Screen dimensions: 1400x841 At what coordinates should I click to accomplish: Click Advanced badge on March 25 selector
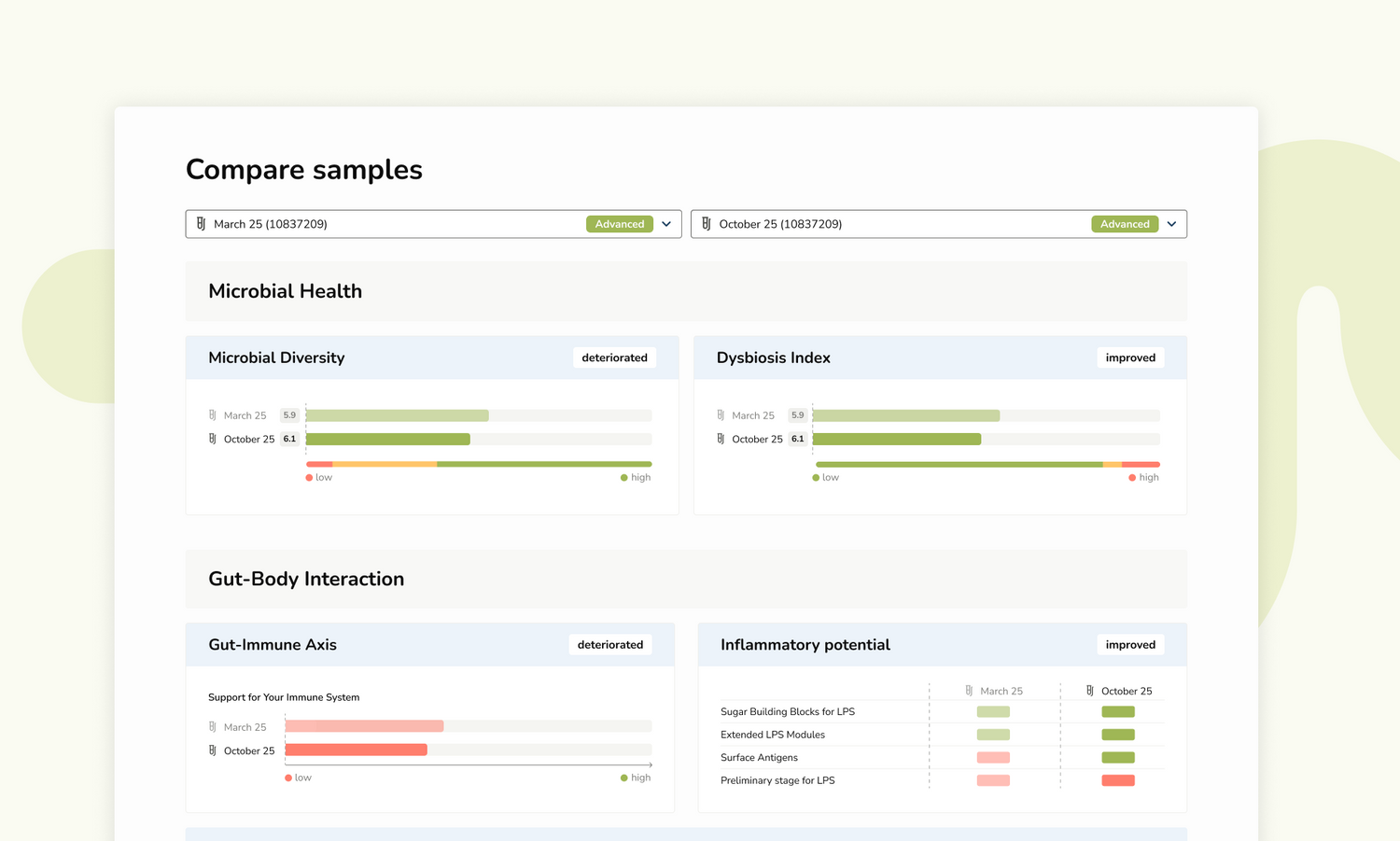620,224
